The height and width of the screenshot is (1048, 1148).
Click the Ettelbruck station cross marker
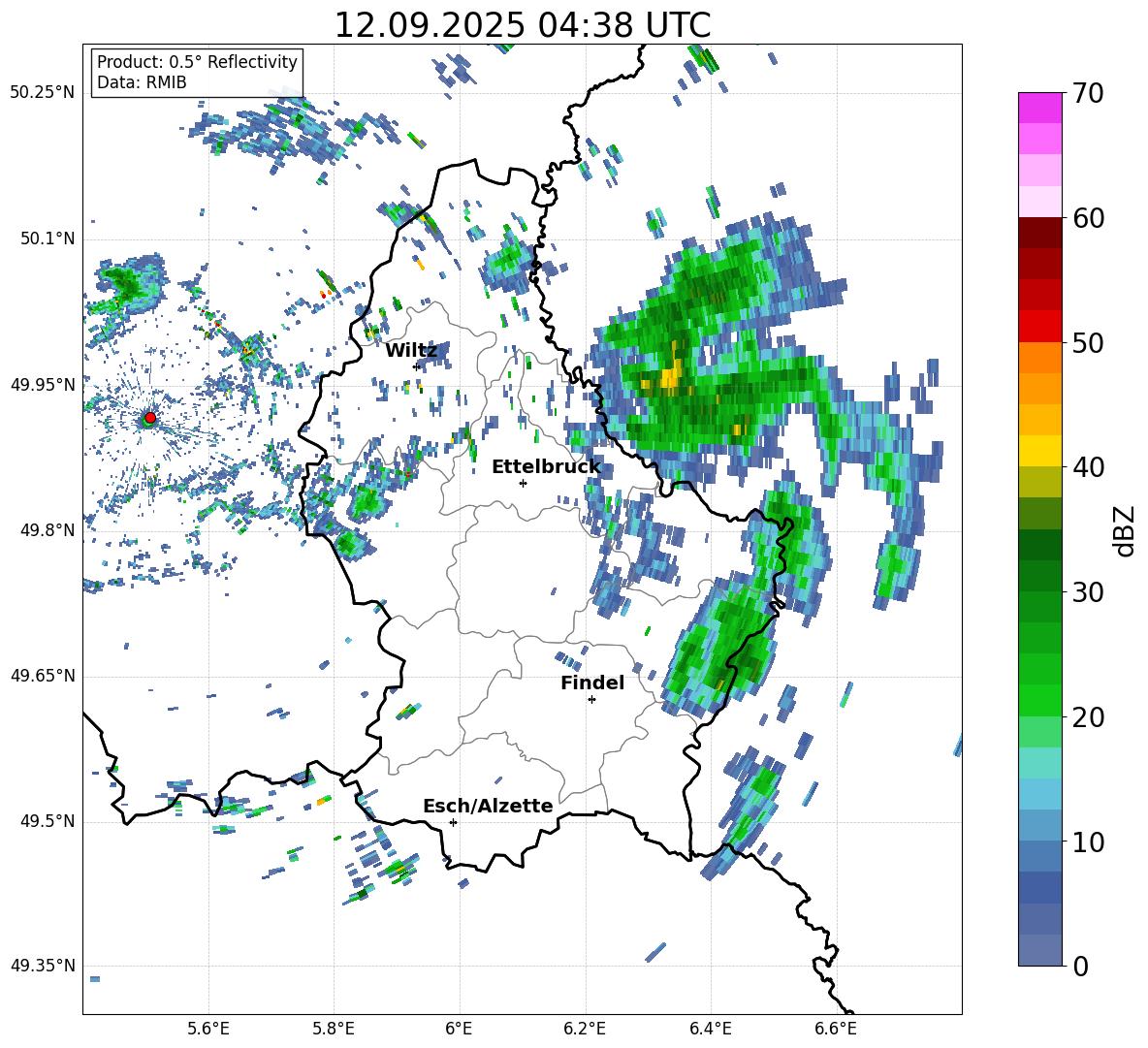523,483
